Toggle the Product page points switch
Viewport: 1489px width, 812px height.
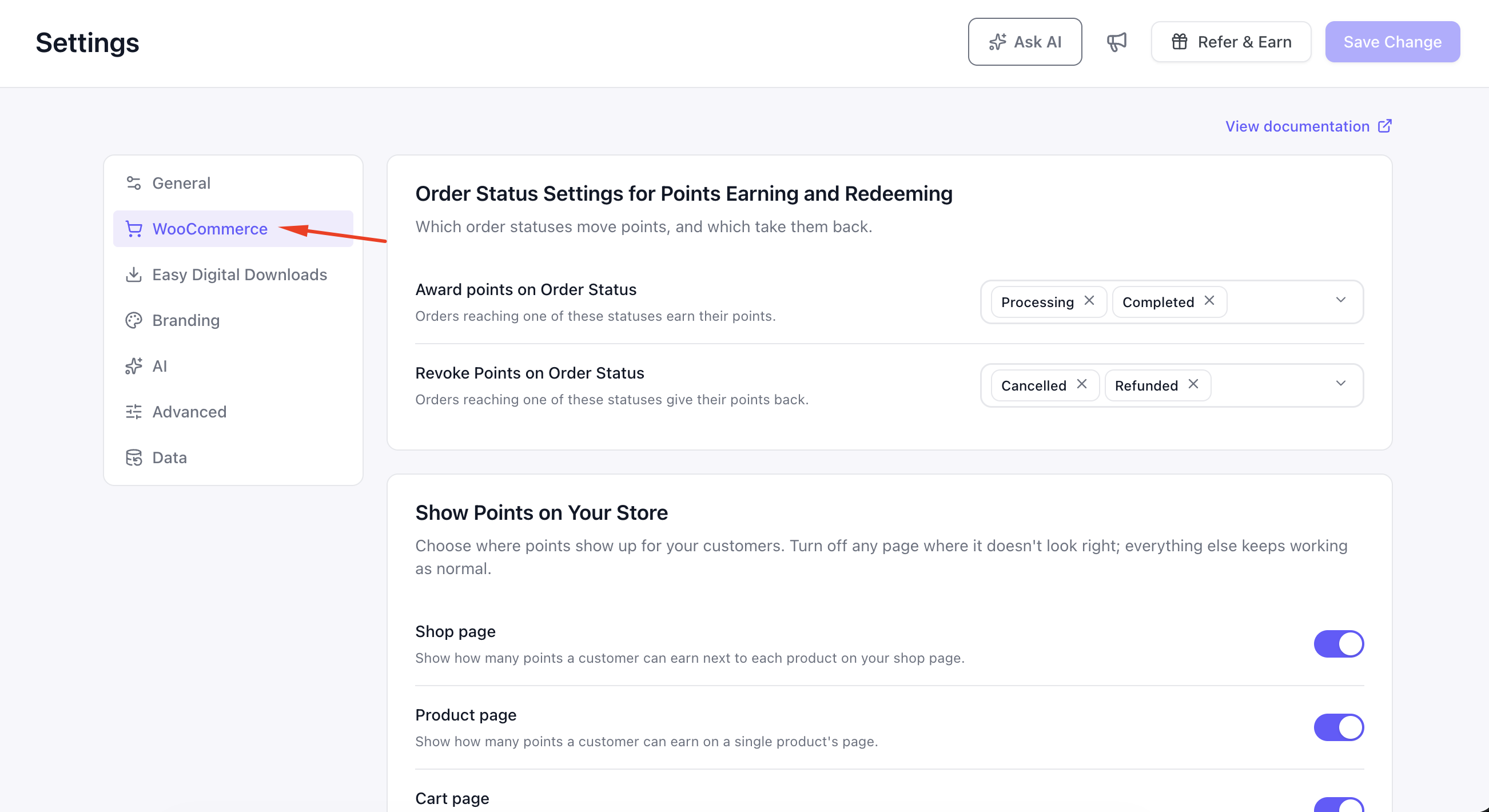click(x=1339, y=727)
